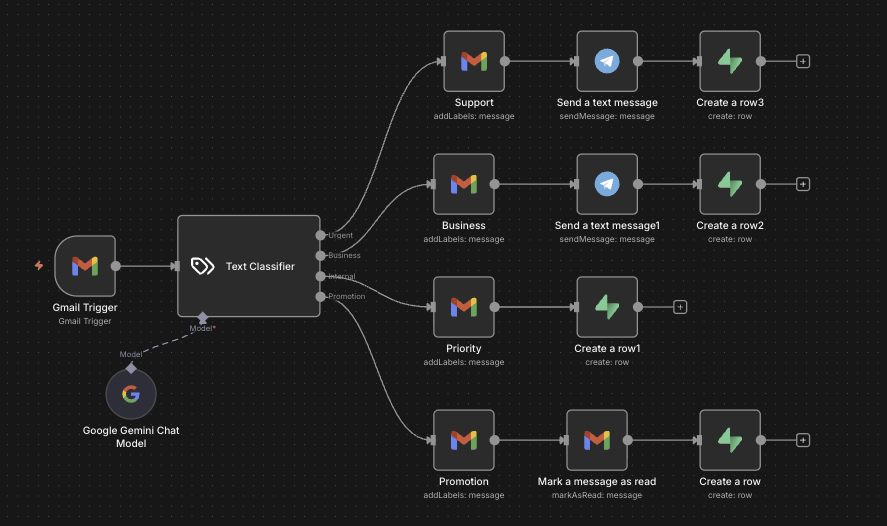Click the output dot of the Promotion node

(494, 440)
